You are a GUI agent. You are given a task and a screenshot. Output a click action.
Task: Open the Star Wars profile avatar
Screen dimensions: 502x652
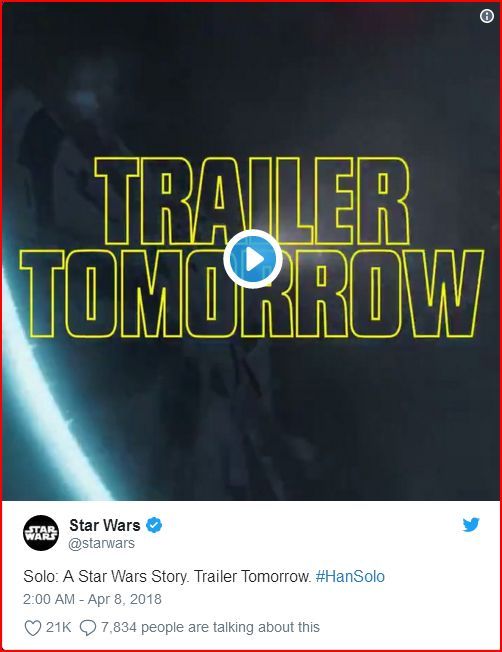[x=41, y=533]
